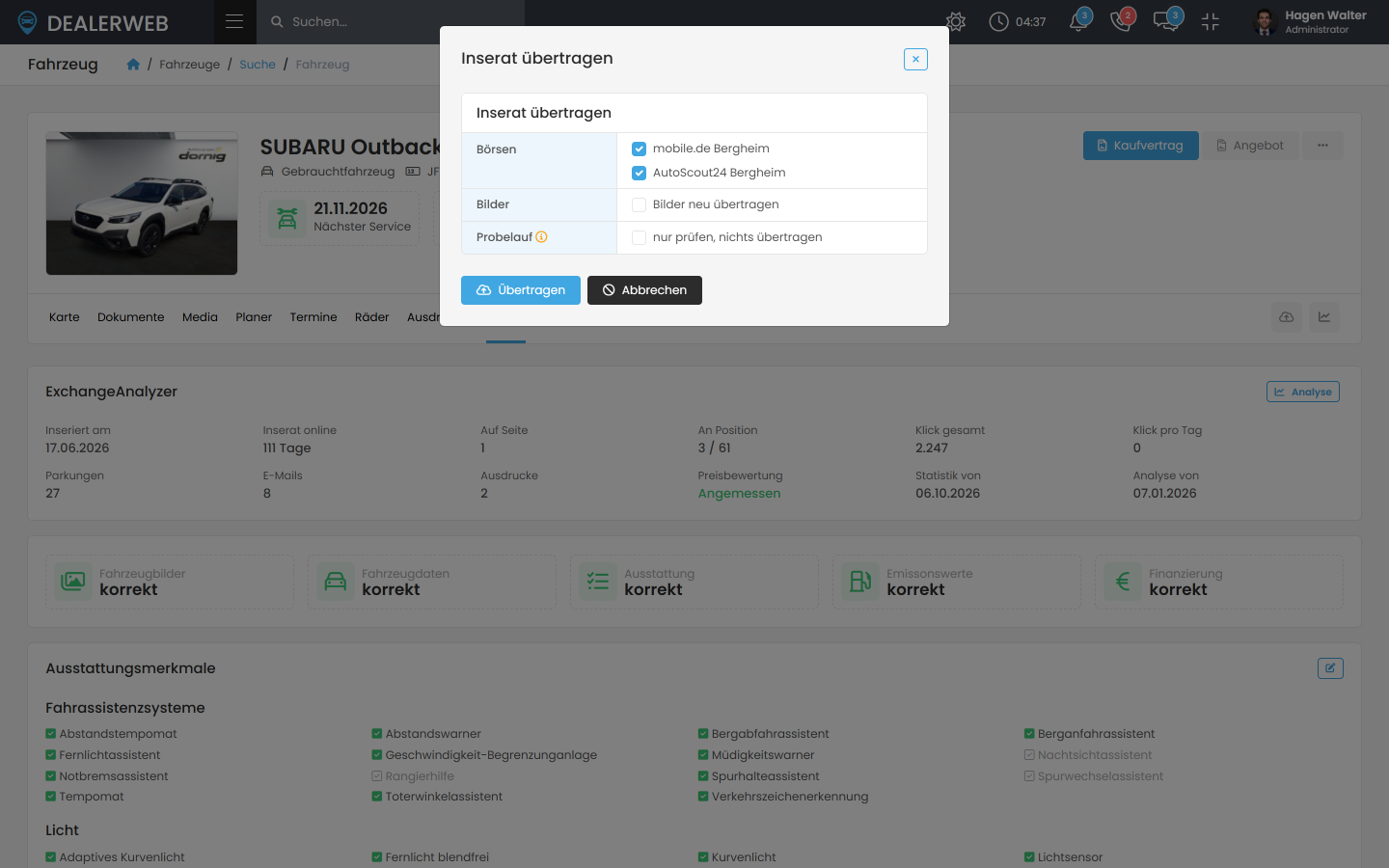Open the Kaufvertrag button
Screen dimensions: 1389x868
pos(1141,146)
